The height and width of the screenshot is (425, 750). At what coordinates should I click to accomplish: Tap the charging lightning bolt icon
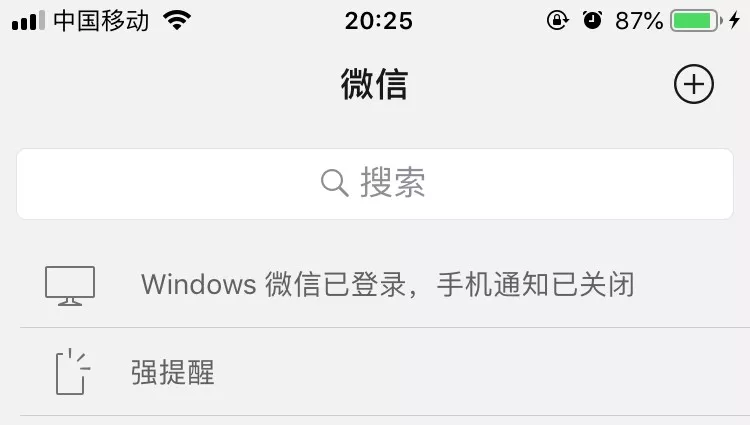coord(735,21)
